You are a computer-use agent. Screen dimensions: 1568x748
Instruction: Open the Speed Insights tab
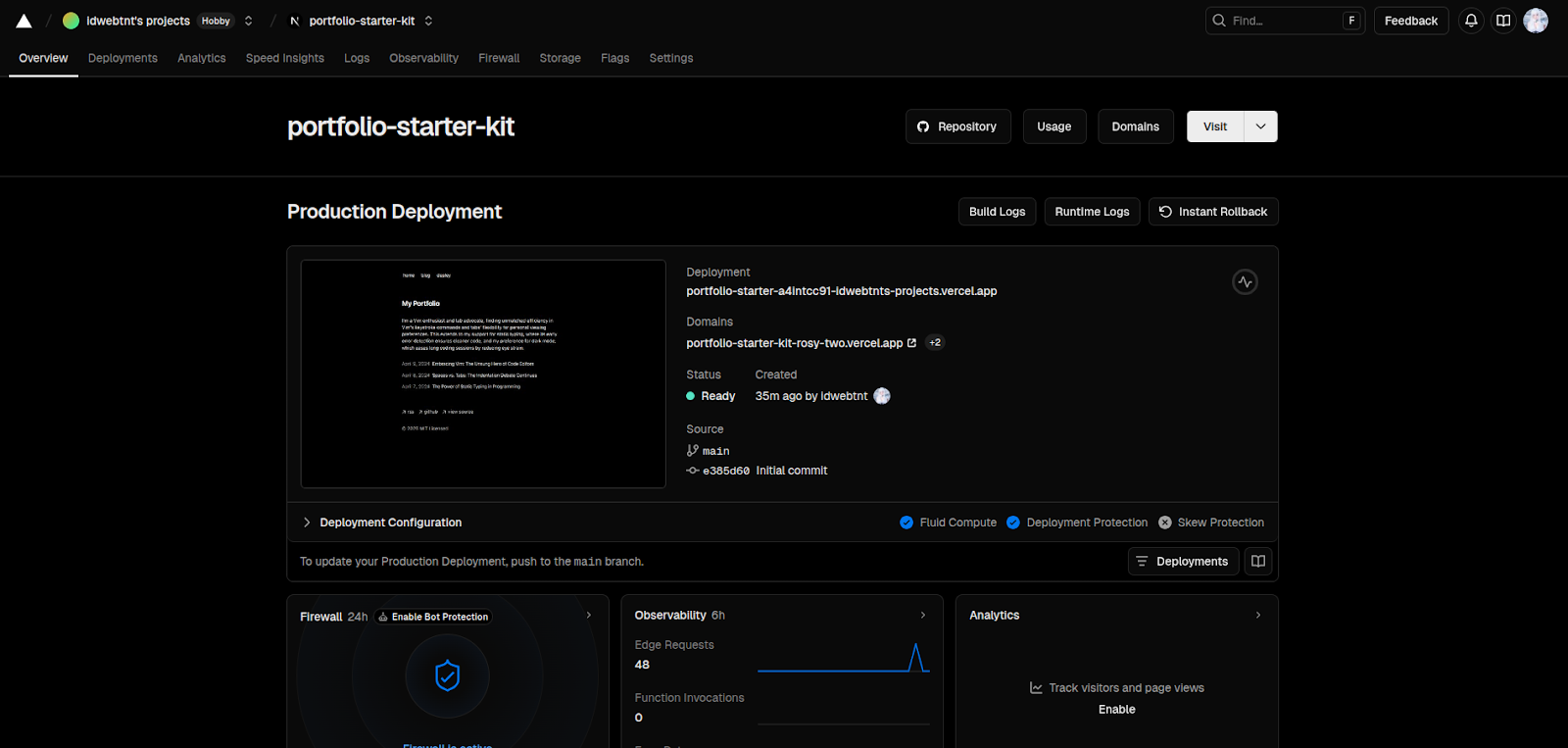pyautogui.click(x=284, y=59)
